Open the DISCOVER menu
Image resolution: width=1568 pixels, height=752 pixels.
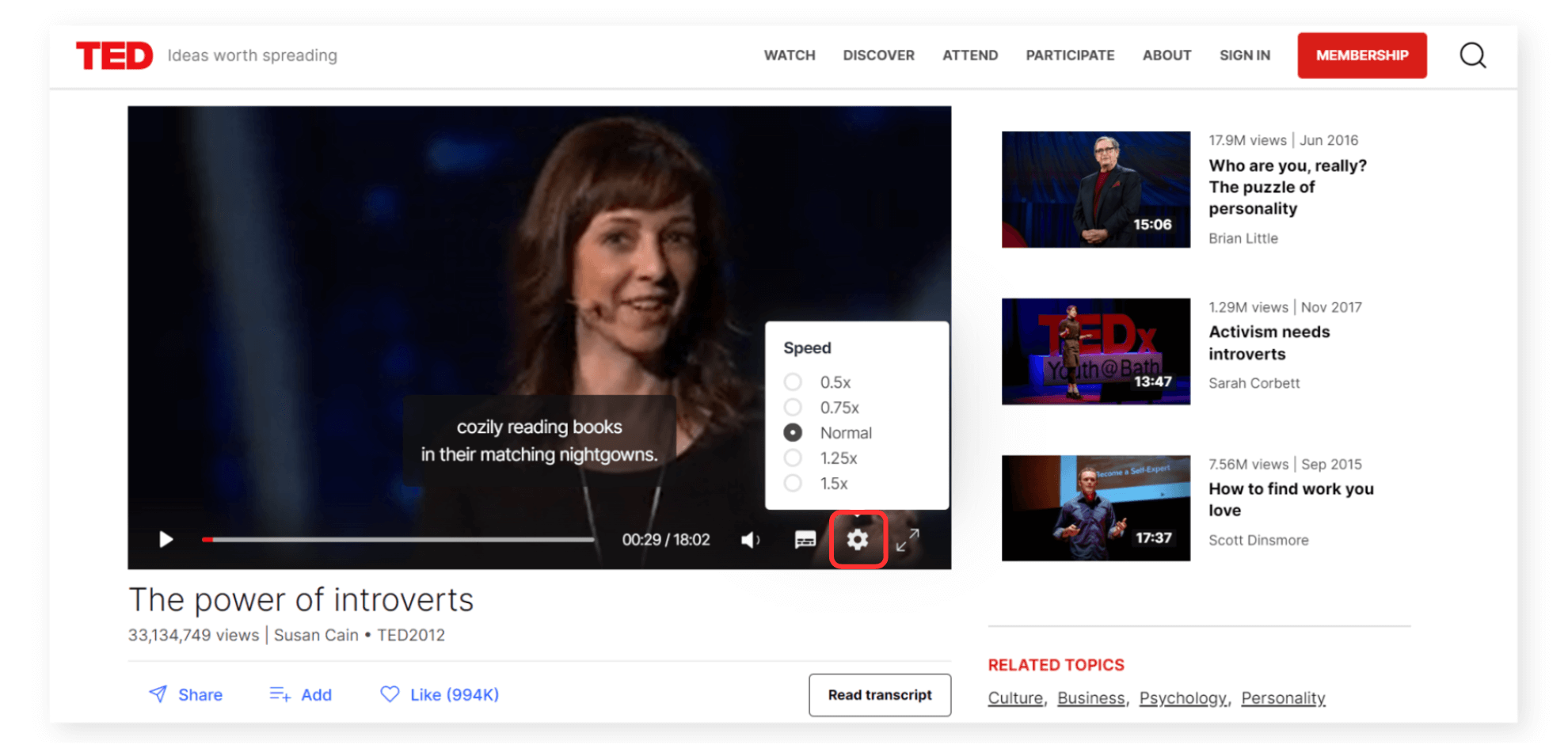click(878, 55)
